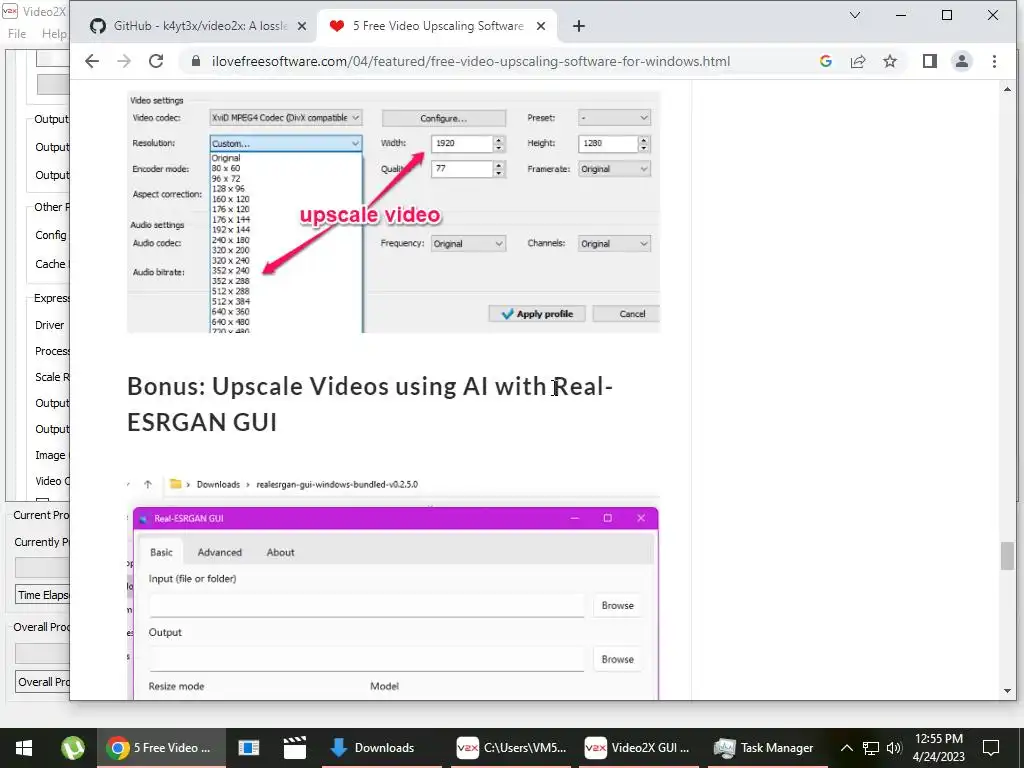This screenshot has width=1024, height=768.
Task: Click Currently Processing label in Video2X
Action: point(41,542)
